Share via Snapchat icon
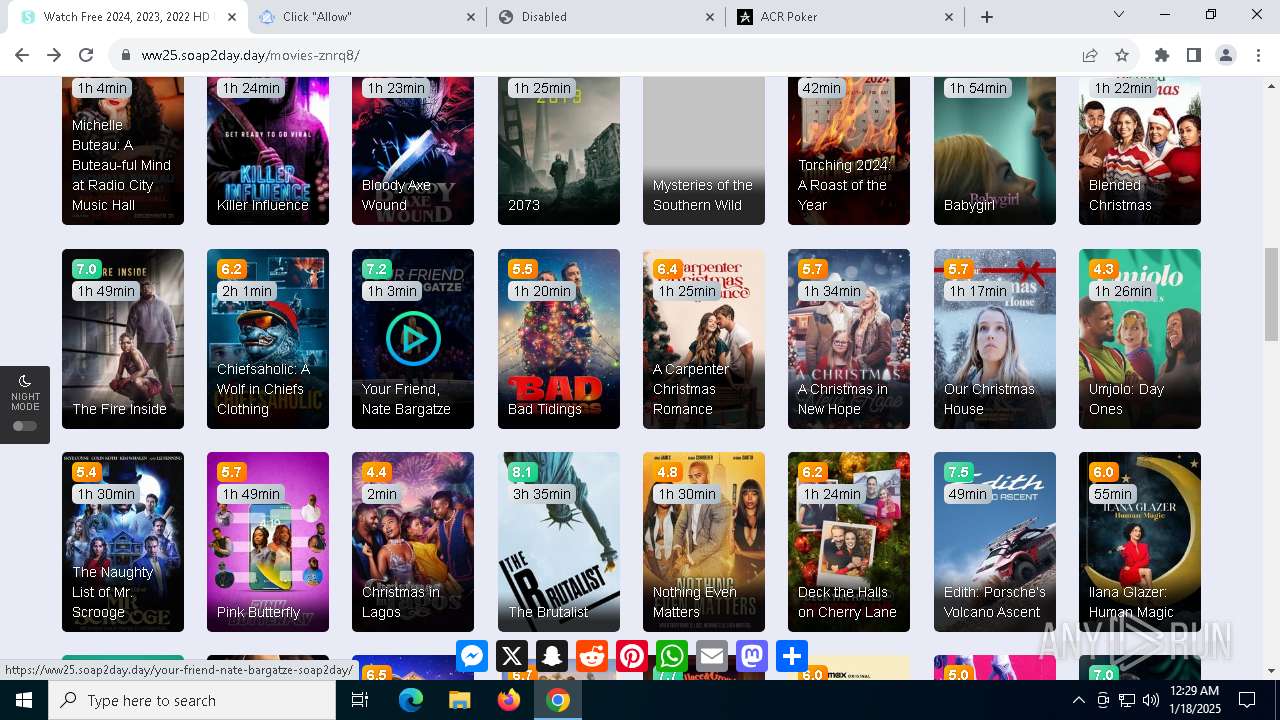This screenshot has width=1280, height=720. click(552, 656)
